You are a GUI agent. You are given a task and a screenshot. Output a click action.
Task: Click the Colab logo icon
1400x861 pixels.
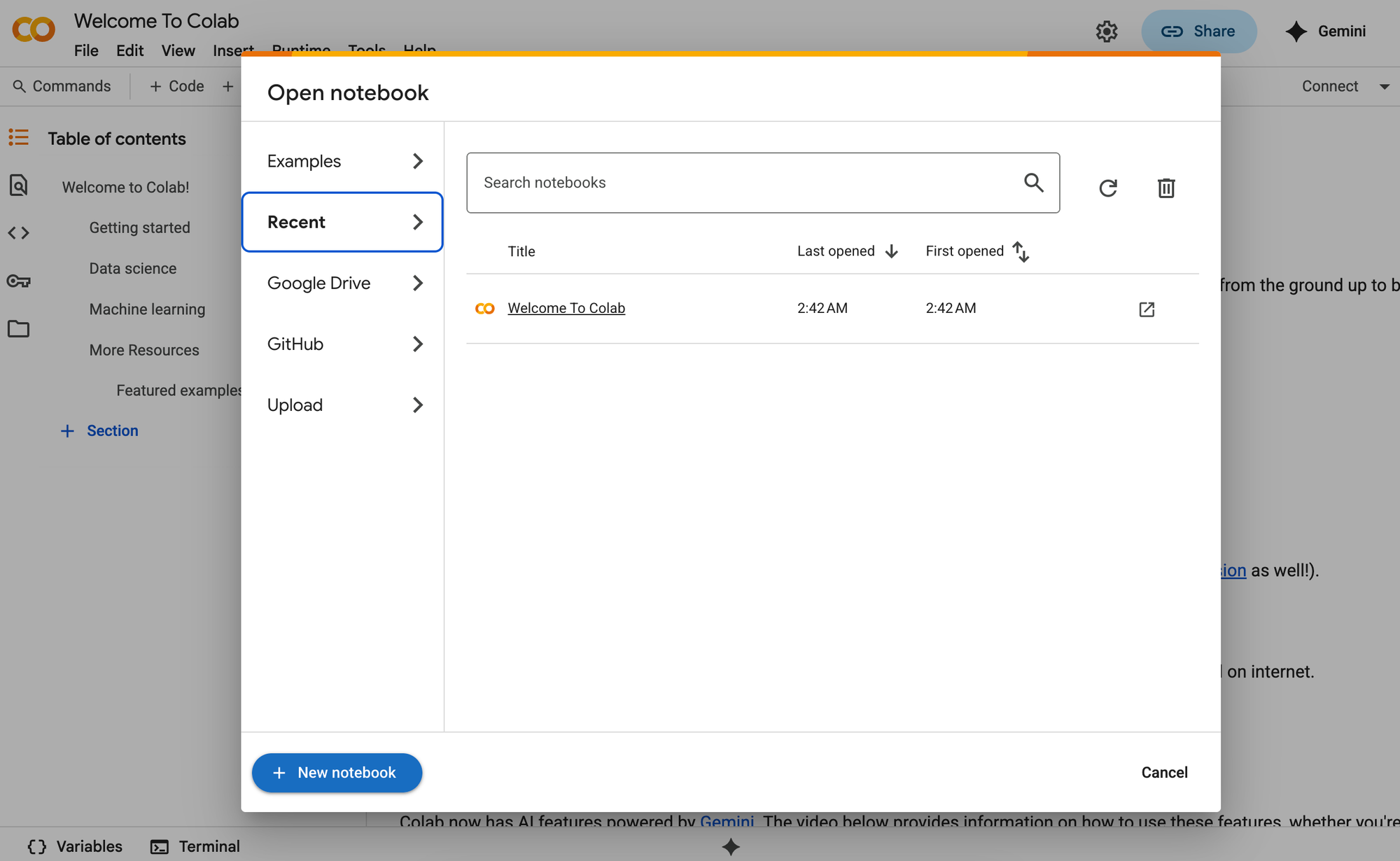pyautogui.click(x=34, y=29)
